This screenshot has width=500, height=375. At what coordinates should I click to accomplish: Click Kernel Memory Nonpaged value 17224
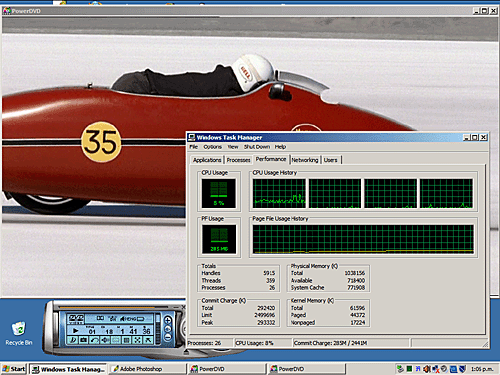[357, 323]
